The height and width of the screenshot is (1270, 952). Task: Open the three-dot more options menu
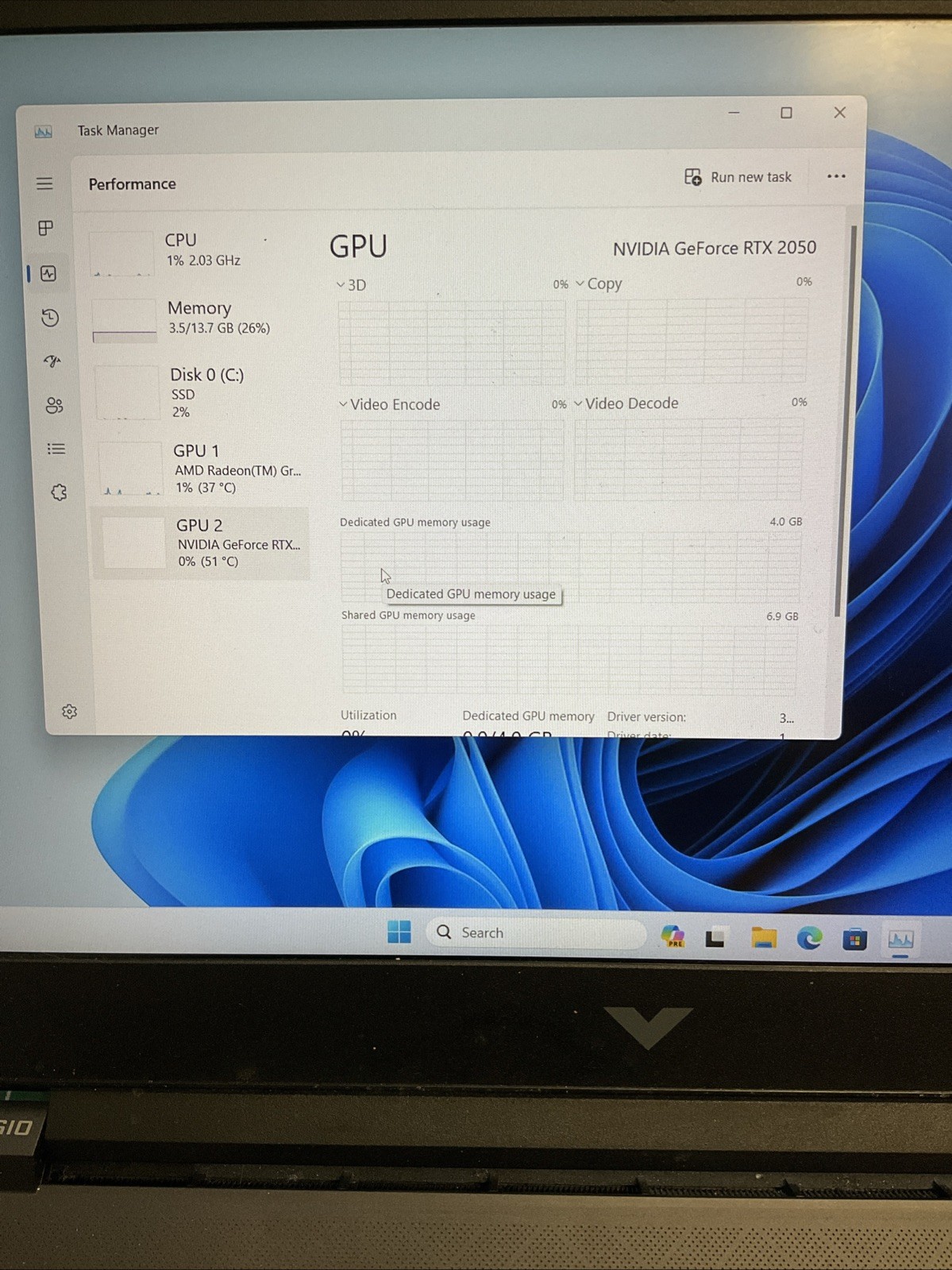coord(836,176)
